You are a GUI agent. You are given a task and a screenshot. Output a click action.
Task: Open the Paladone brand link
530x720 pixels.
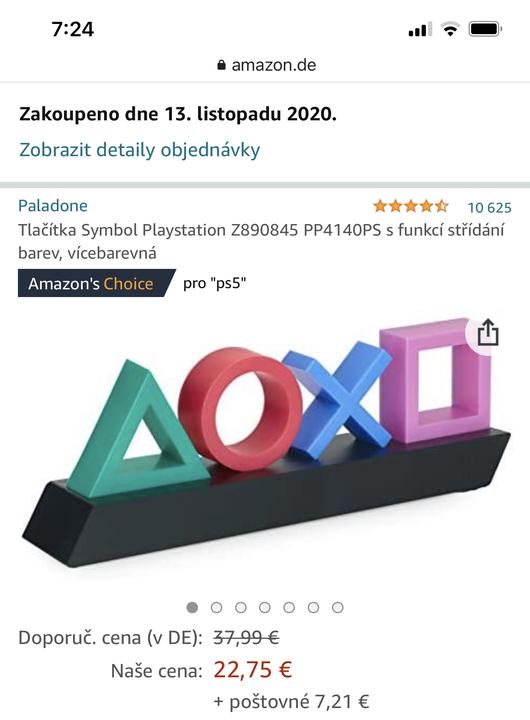coord(53,205)
